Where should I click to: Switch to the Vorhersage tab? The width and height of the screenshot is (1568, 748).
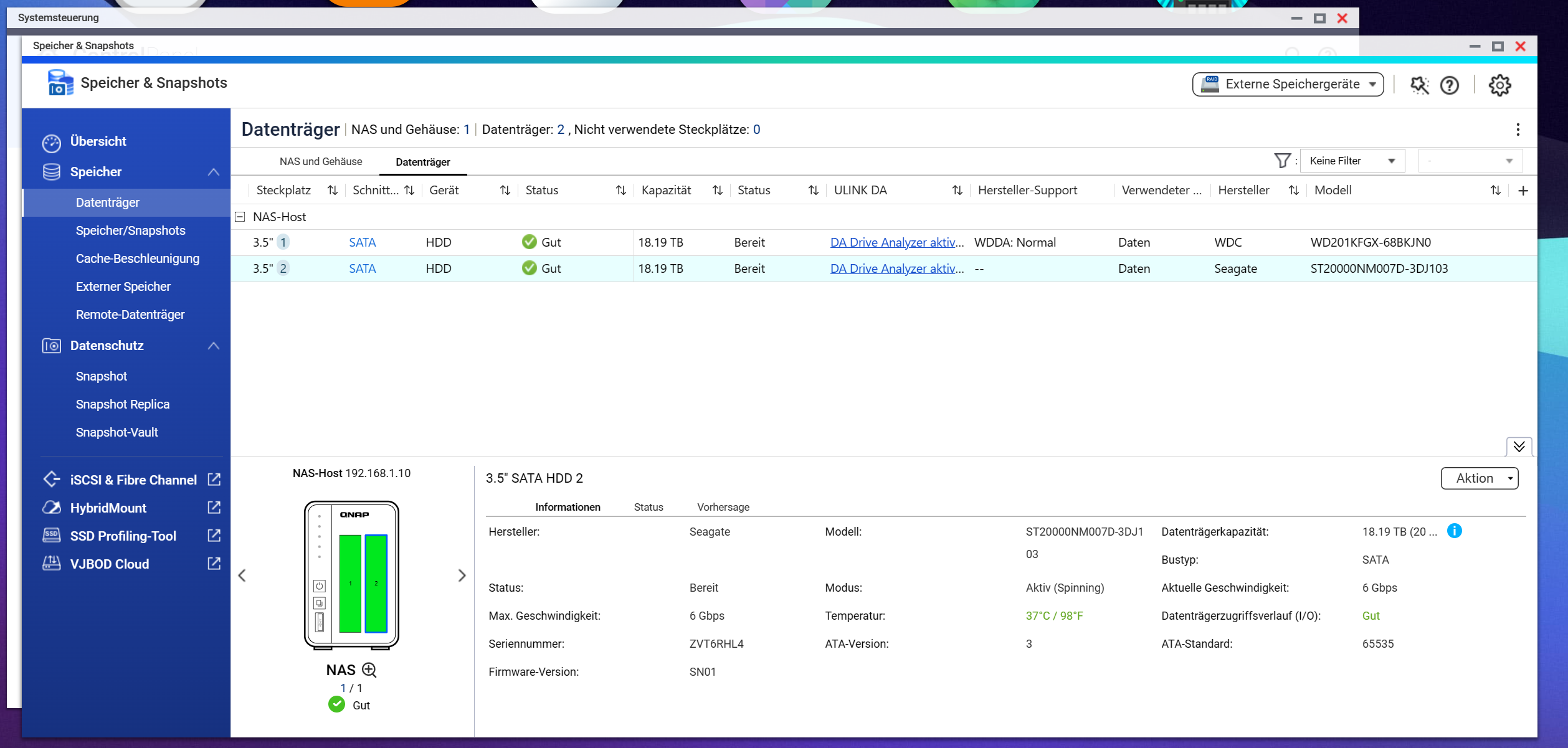[x=723, y=507]
